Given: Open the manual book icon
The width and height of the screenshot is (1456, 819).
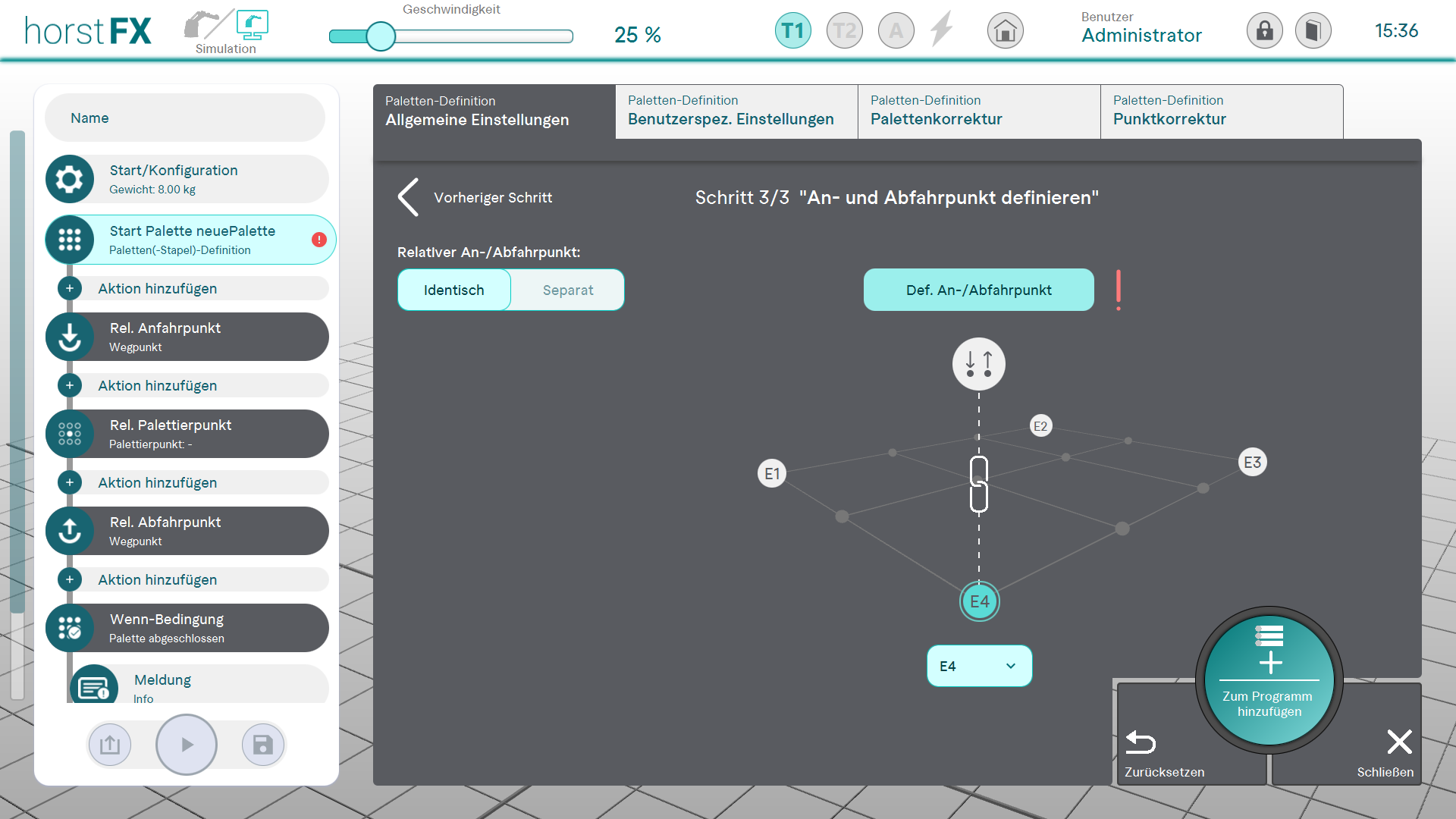Looking at the screenshot, I should [x=1313, y=31].
